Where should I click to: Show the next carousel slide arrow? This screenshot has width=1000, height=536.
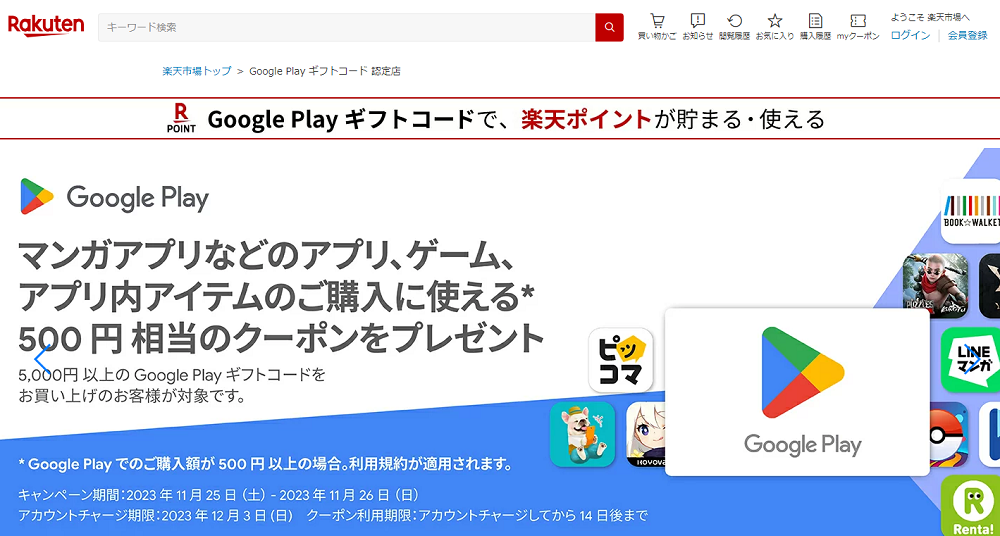coord(972,359)
